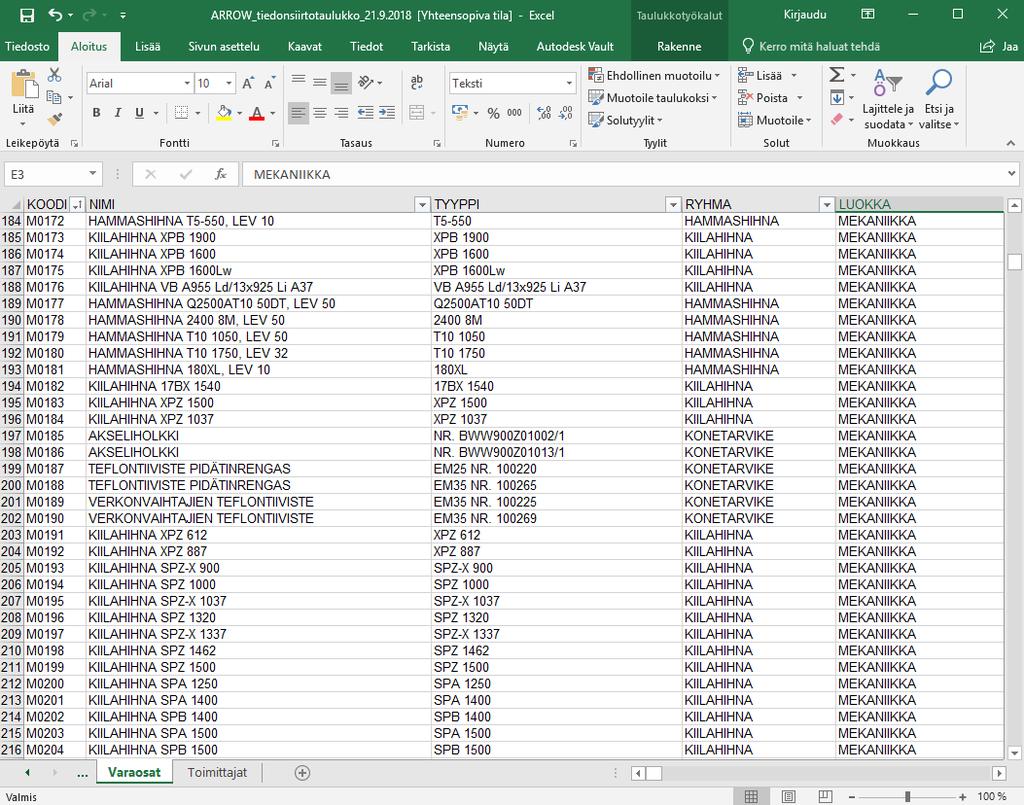This screenshot has width=1024, height=805.
Task: Open the font size dropdown
Action: [229, 84]
